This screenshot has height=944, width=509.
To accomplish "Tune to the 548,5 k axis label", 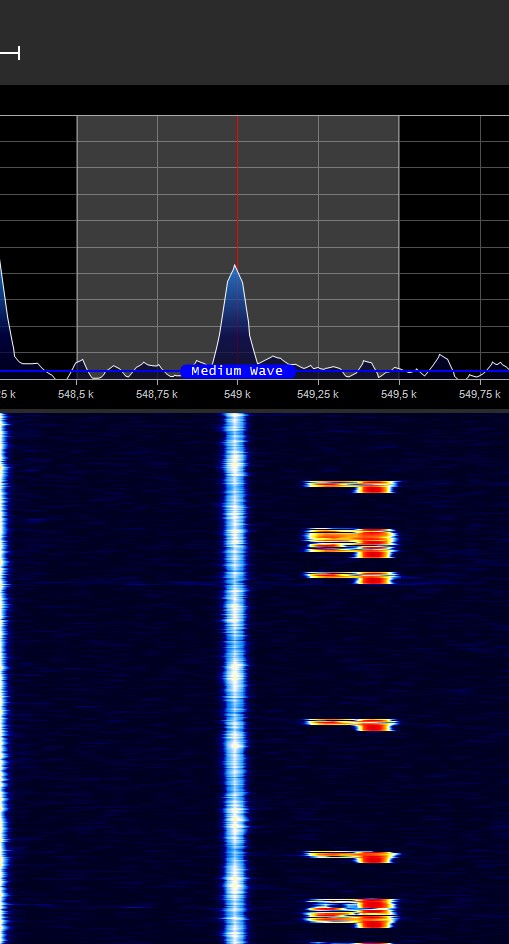I will pos(76,394).
